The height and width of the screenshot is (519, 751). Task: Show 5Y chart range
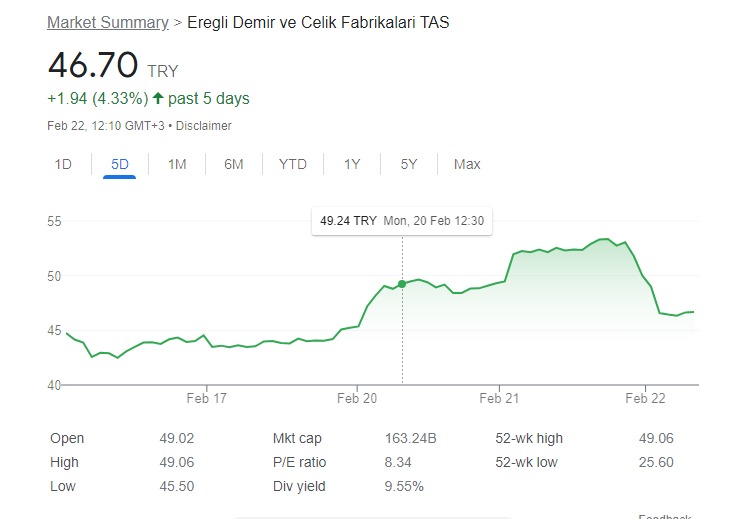[409, 164]
